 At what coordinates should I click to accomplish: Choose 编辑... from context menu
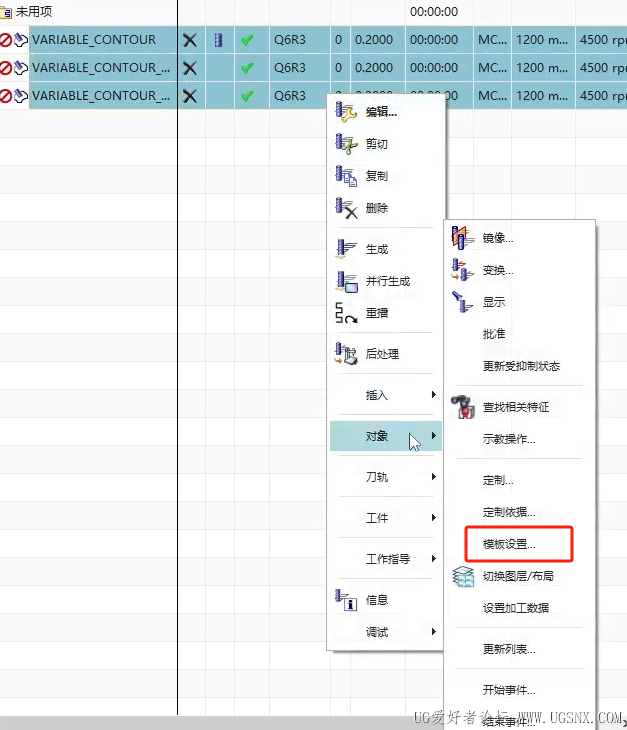click(x=381, y=112)
